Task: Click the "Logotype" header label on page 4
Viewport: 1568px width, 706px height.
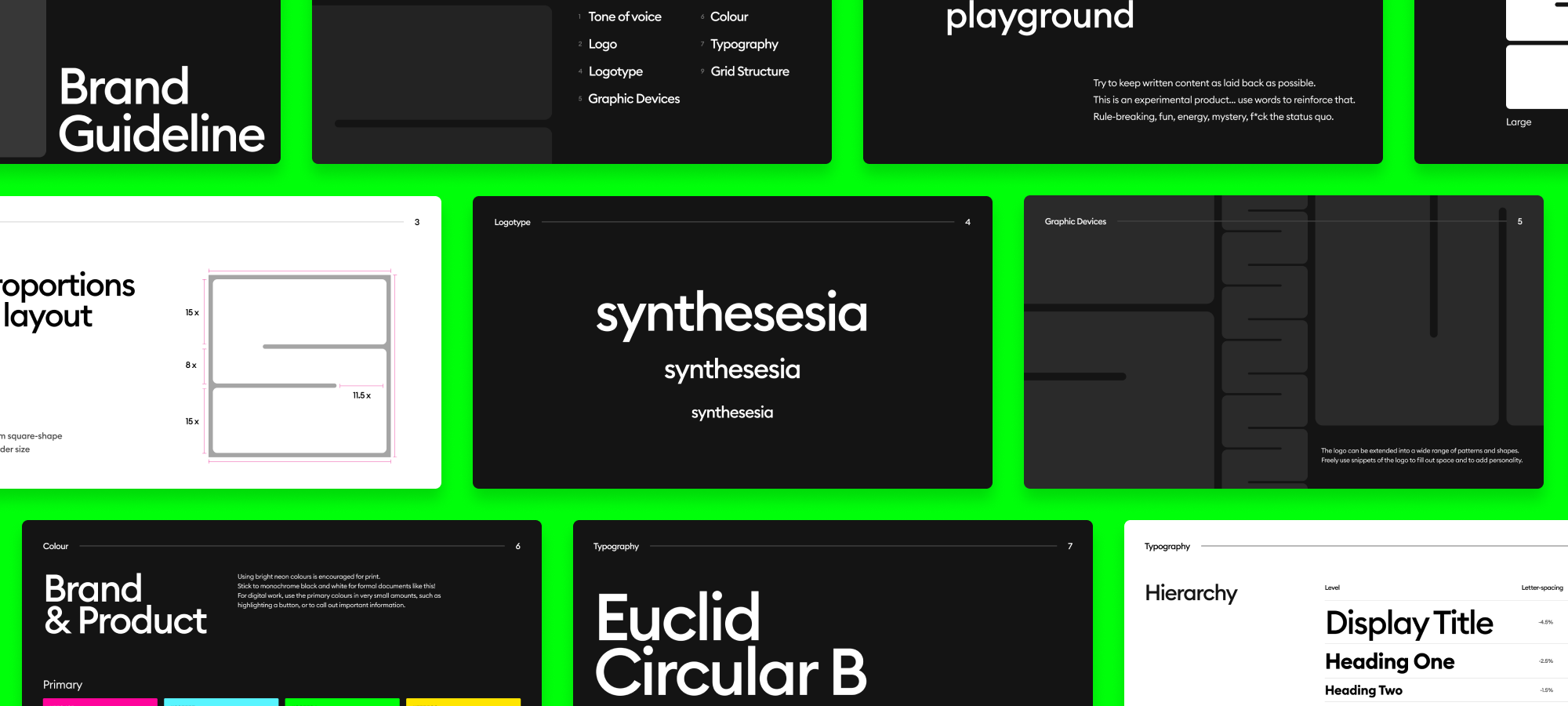Action: pyautogui.click(x=512, y=223)
